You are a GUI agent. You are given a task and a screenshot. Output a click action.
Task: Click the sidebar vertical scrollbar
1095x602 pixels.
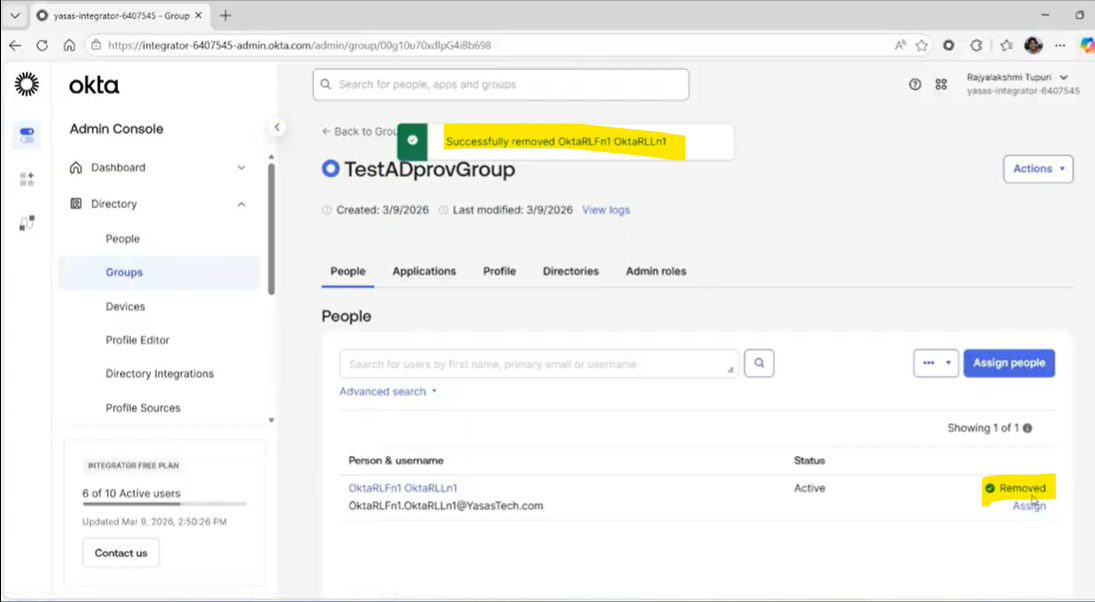(x=271, y=230)
